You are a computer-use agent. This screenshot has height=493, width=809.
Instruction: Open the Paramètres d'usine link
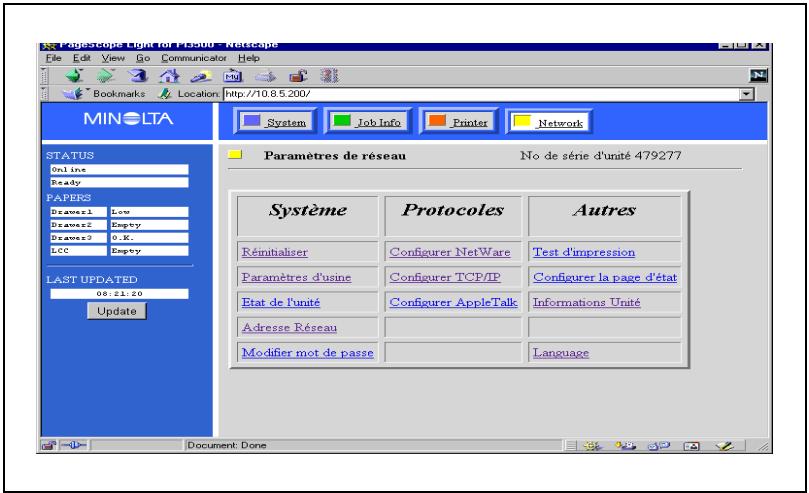click(296, 277)
